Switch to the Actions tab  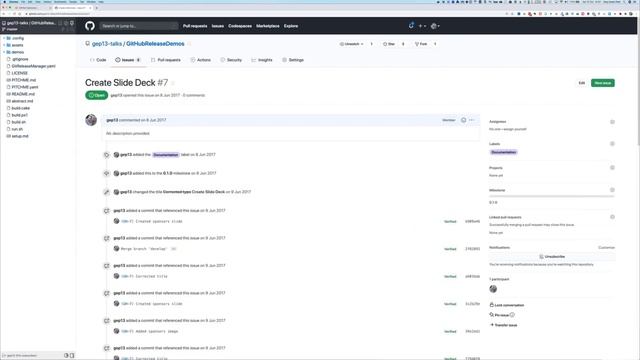[x=200, y=60]
